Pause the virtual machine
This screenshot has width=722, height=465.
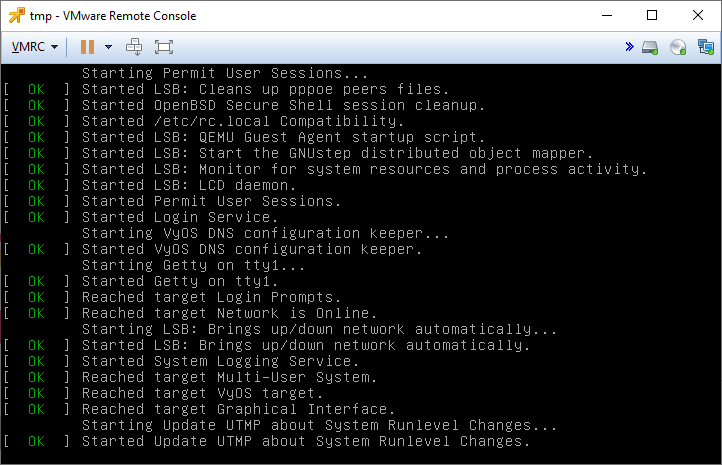pyautogui.click(x=87, y=47)
